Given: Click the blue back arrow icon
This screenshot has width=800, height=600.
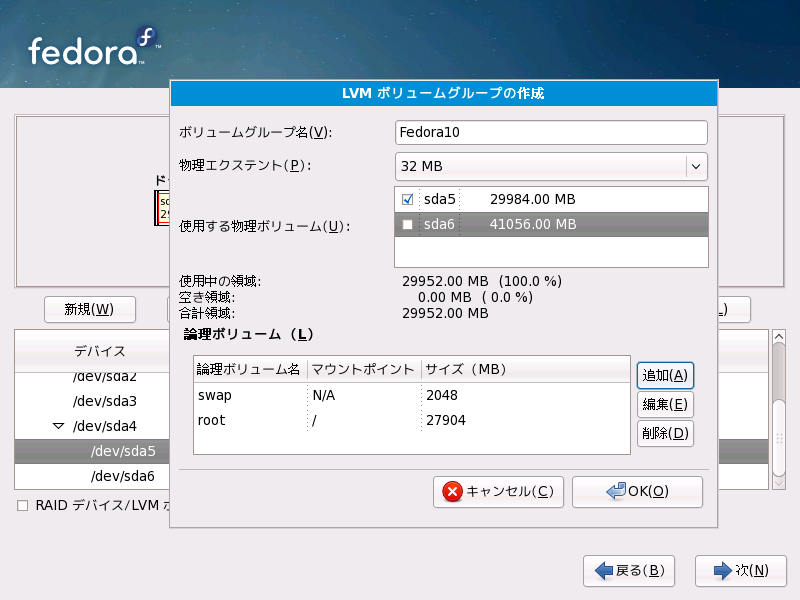Looking at the screenshot, I should pyautogui.click(x=604, y=570).
